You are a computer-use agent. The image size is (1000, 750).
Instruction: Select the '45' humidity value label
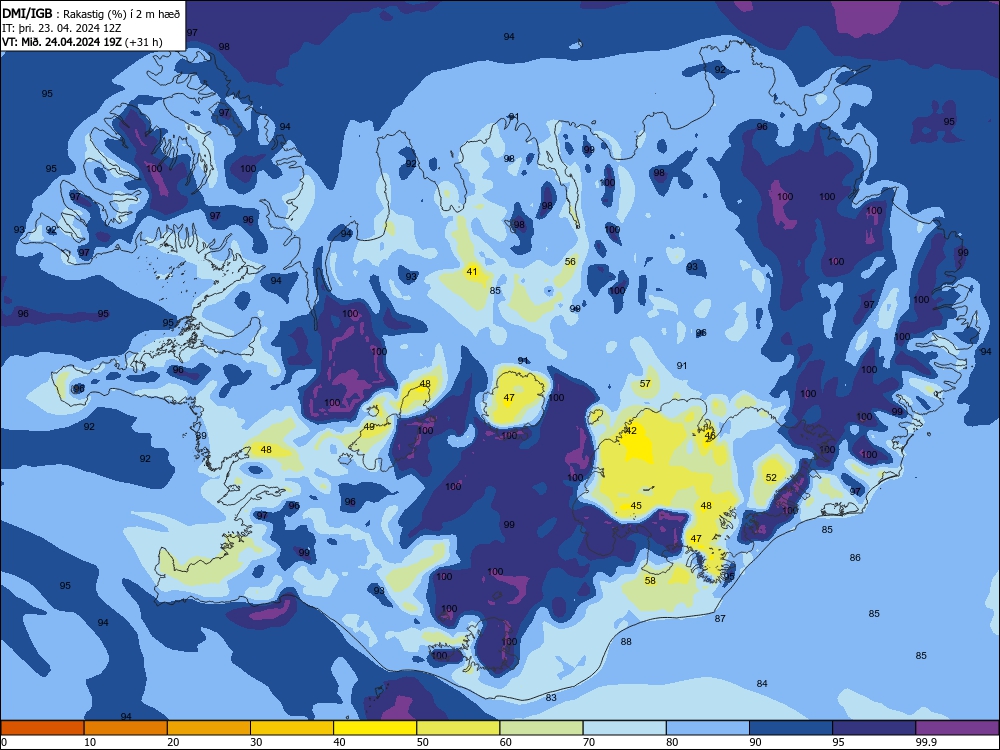pos(636,506)
